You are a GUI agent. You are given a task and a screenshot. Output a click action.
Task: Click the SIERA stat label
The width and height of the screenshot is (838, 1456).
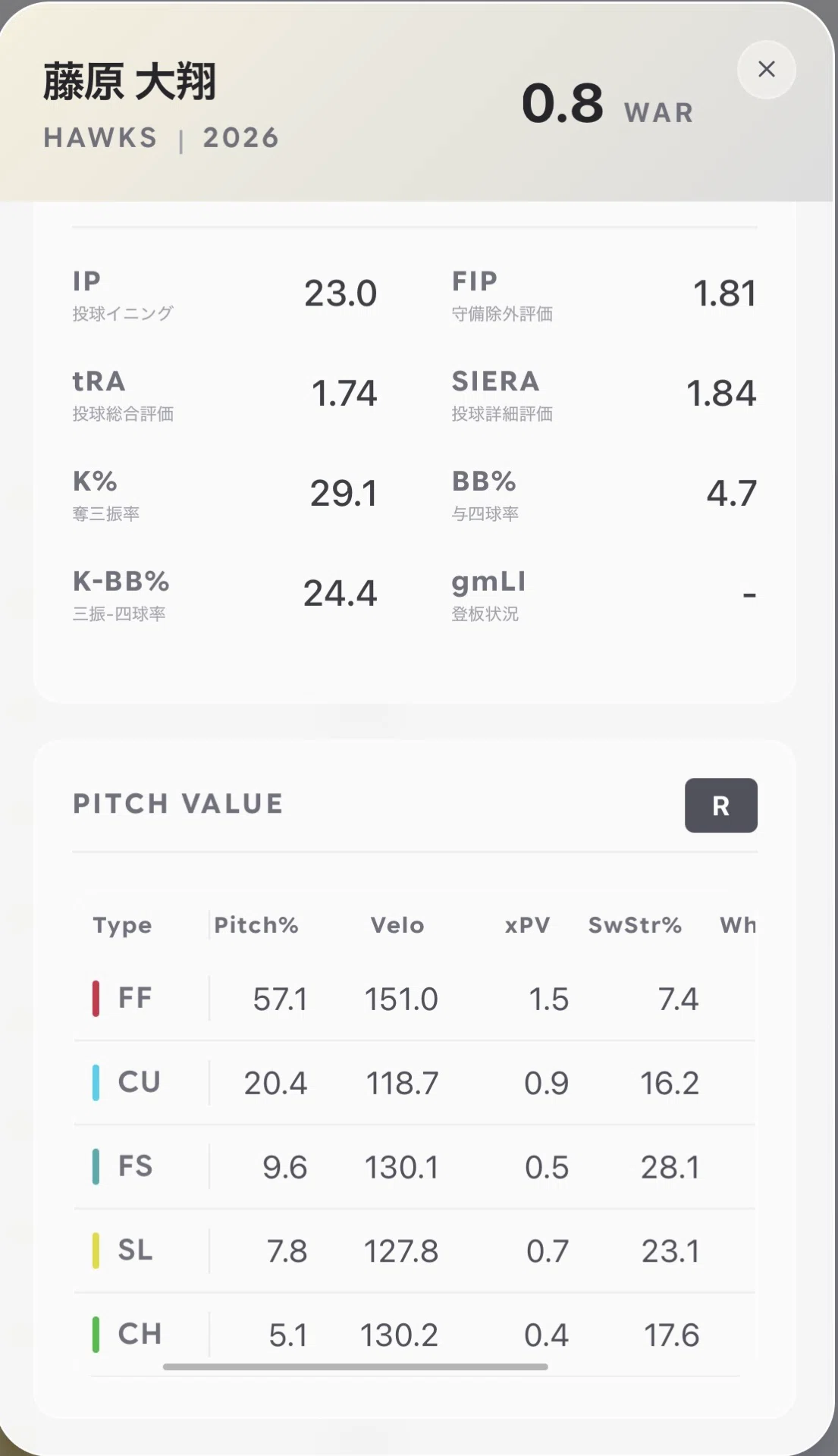tap(495, 381)
